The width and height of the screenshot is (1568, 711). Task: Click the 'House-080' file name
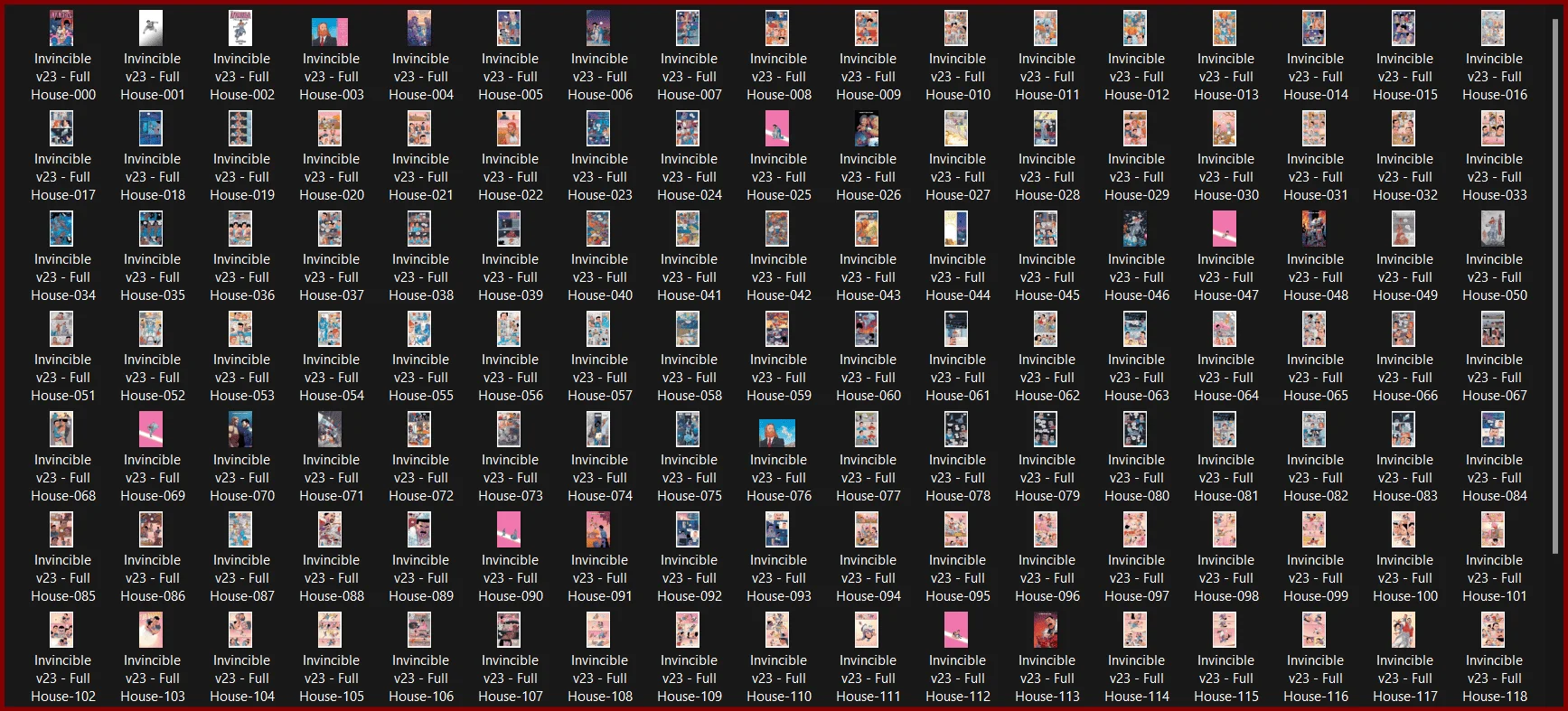(1137, 496)
